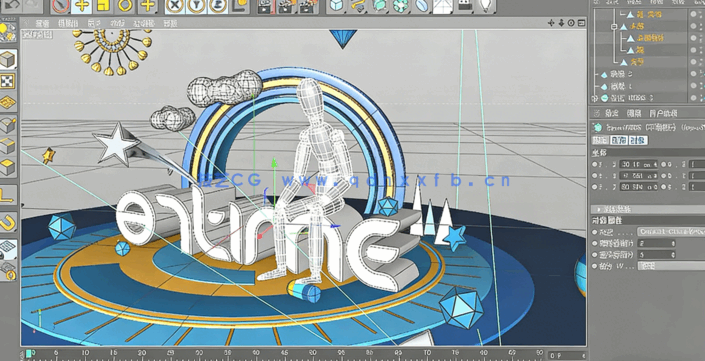Open the viewport Cameras menu

(x=68, y=23)
